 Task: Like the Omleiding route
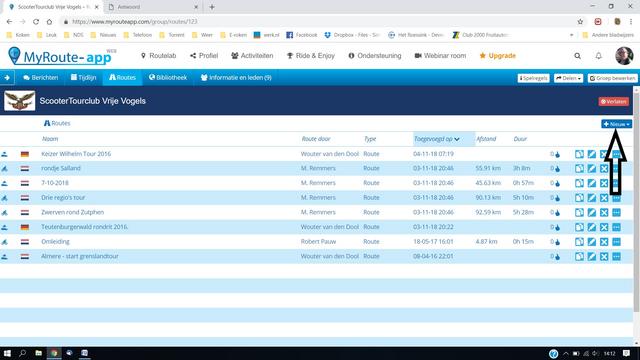[x=558, y=242]
